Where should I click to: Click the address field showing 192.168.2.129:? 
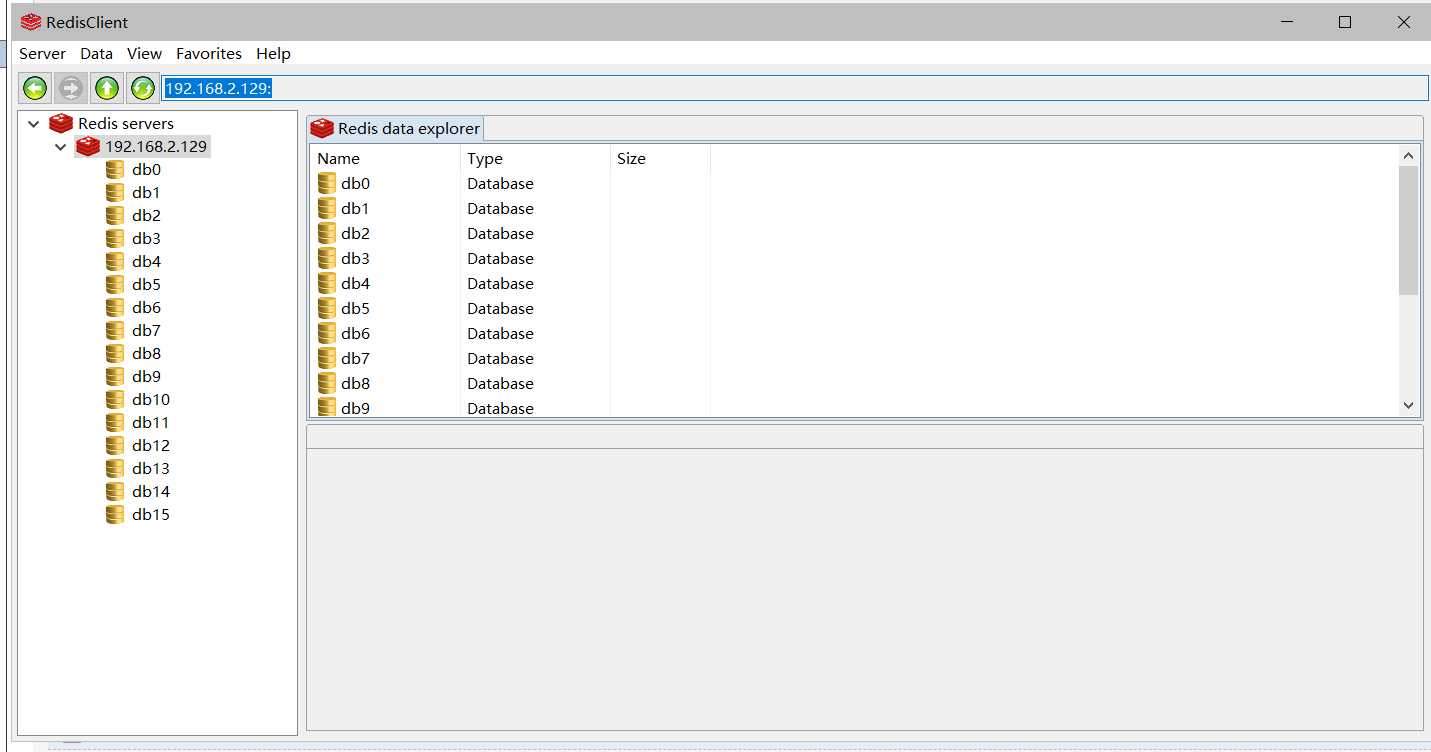(x=795, y=88)
